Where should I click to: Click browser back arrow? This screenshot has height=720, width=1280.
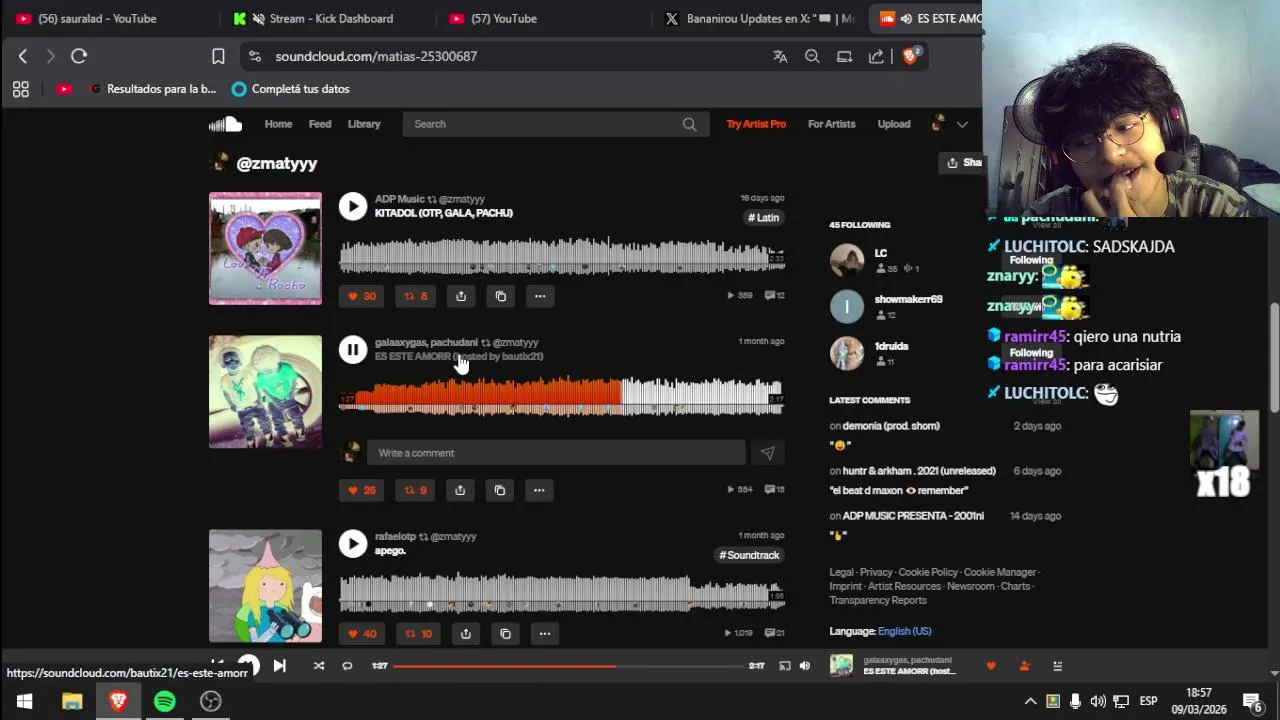coord(23,56)
